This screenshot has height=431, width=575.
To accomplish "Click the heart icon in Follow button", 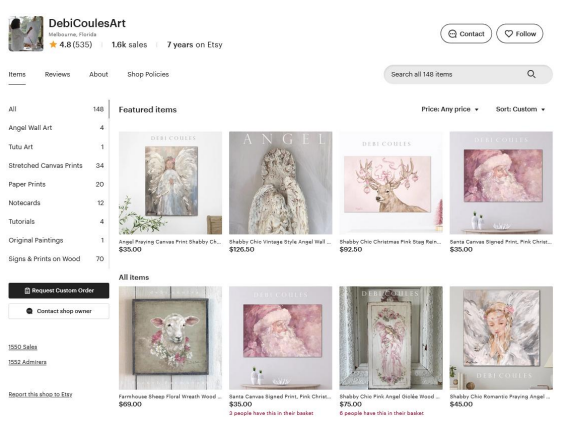I will 509,34.
